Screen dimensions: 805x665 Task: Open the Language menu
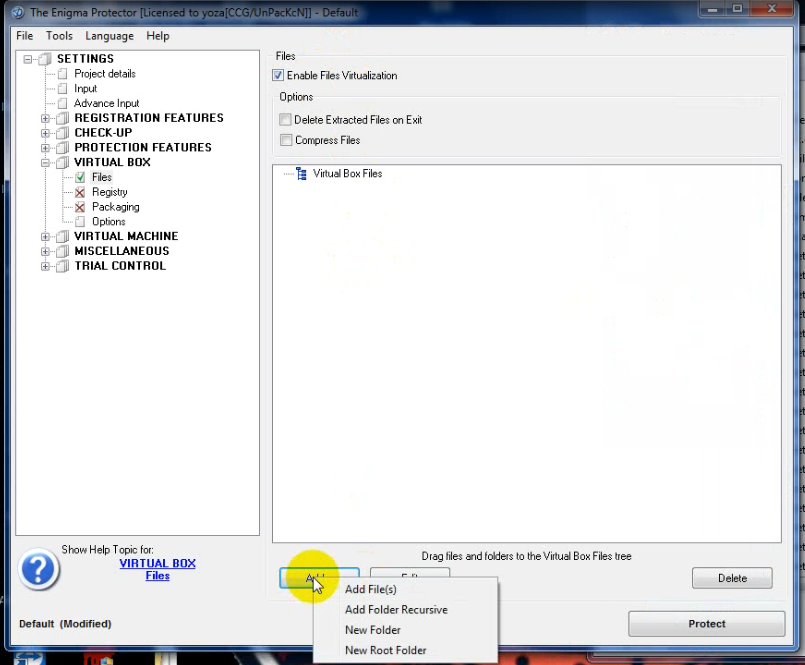pyautogui.click(x=109, y=36)
